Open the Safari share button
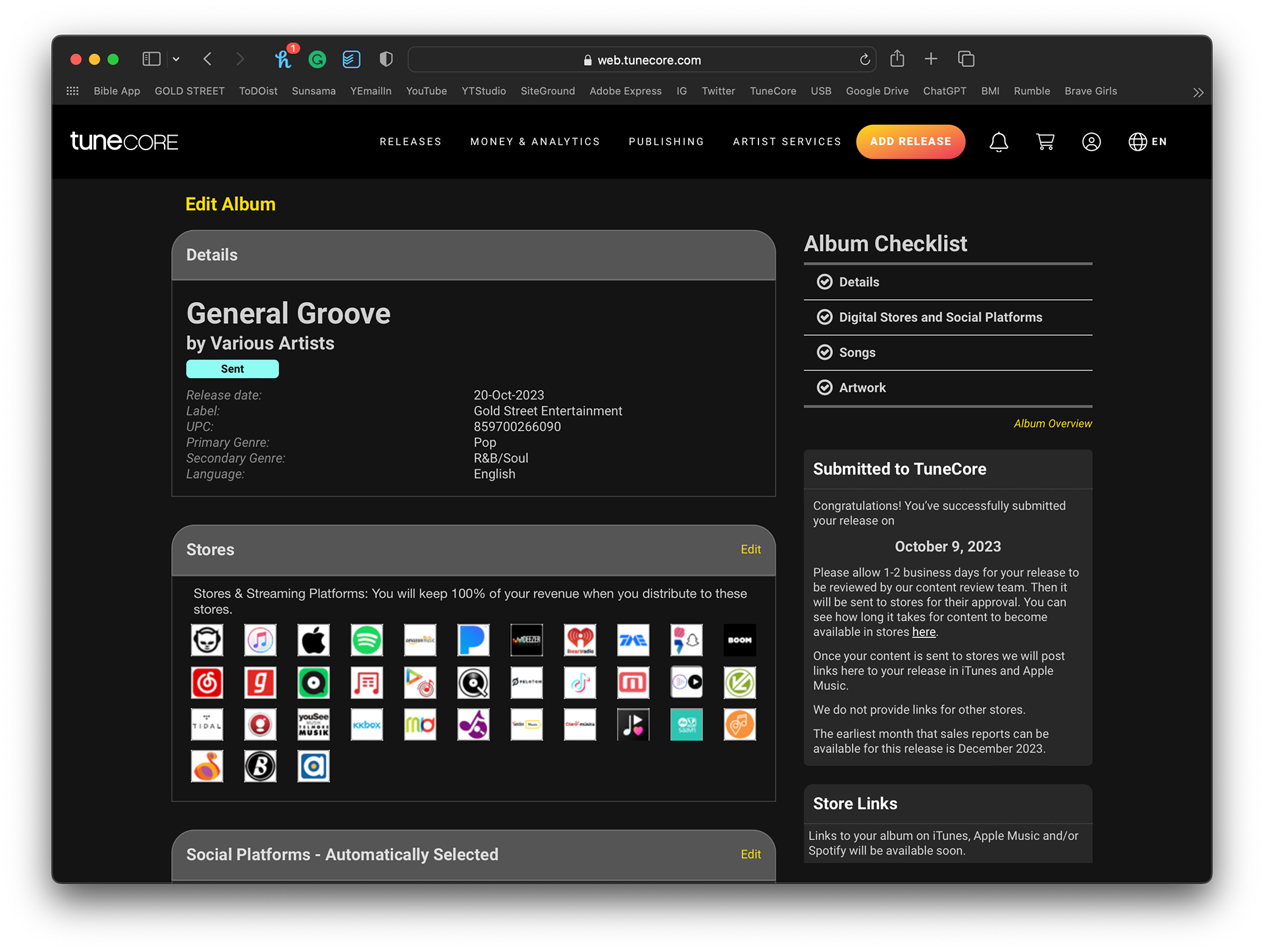This screenshot has height=952, width=1264. 897,59
